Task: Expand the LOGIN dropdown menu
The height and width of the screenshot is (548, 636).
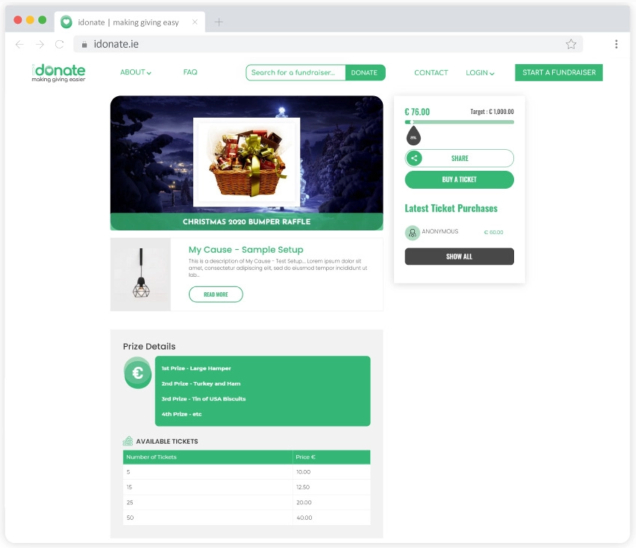Action: click(480, 73)
